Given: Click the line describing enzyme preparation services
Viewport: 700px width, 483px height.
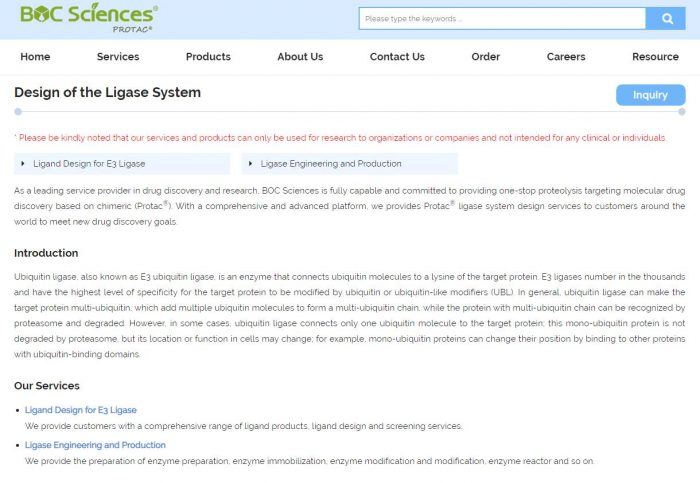Looking at the screenshot, I should [x=309, y=461].
